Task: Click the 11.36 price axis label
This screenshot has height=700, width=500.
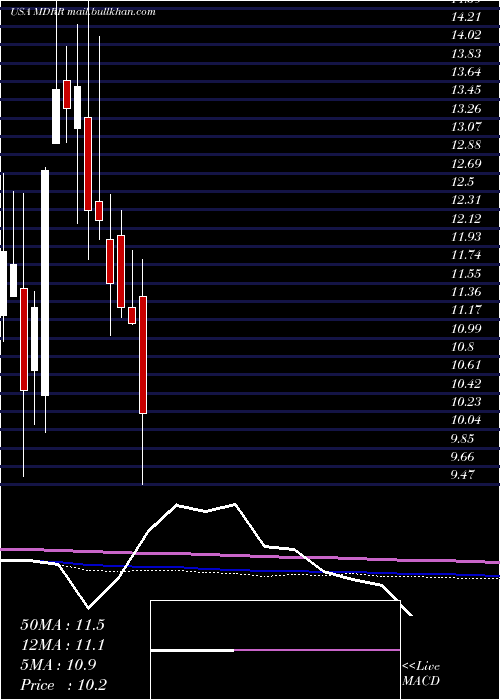Action: (x=466, y=292)
